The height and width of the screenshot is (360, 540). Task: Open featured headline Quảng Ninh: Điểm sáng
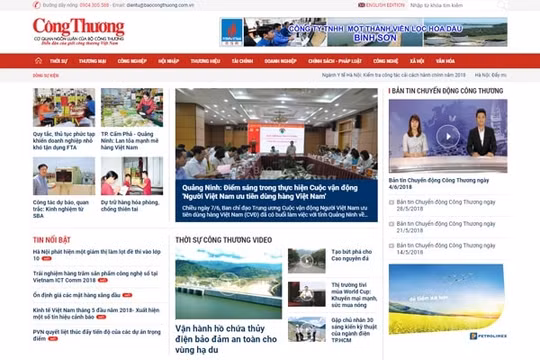tap(270, 192)
